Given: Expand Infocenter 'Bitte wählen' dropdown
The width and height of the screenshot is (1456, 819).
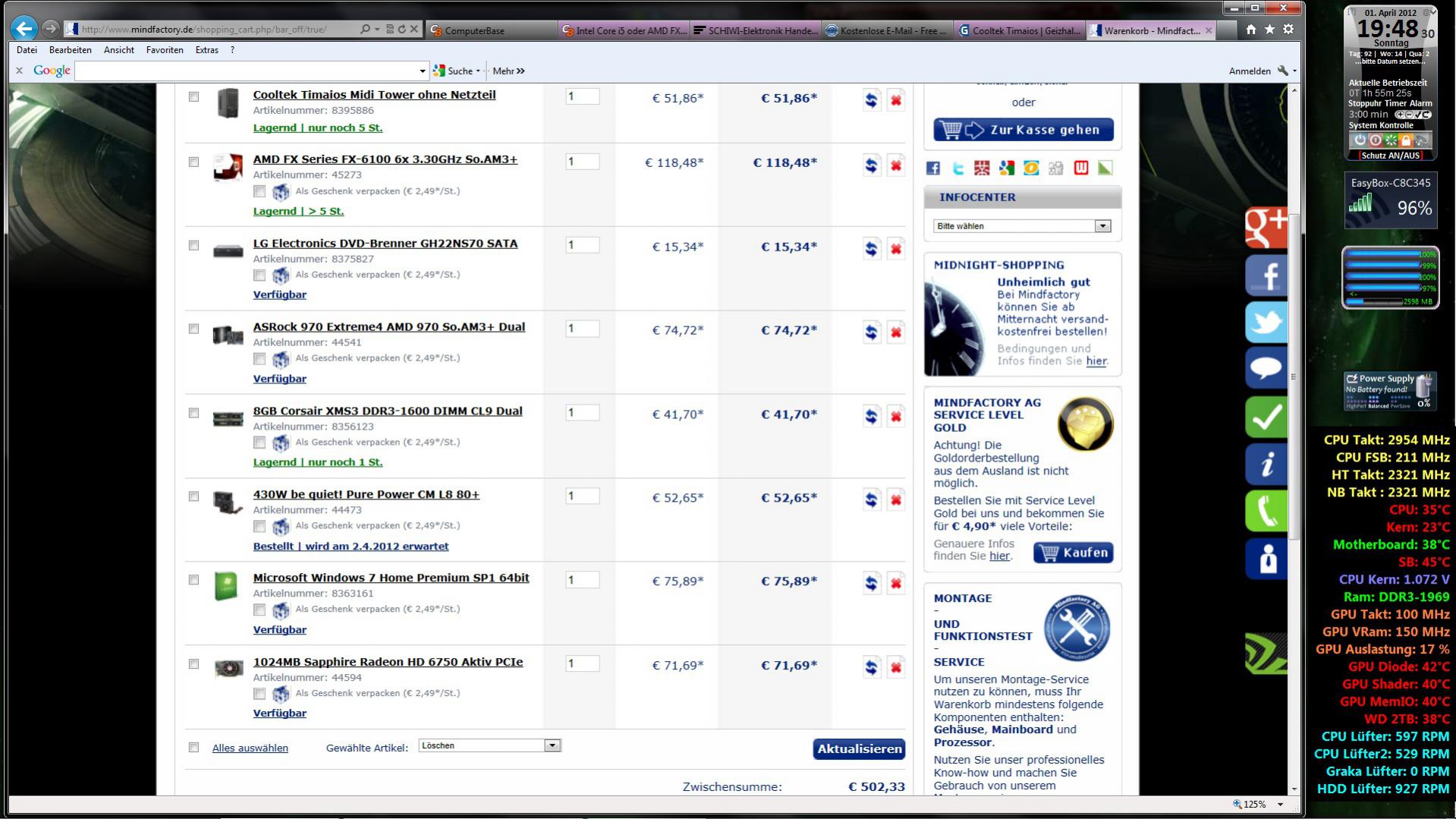Looking at the screenshot, I should (x=1022, y=226).
